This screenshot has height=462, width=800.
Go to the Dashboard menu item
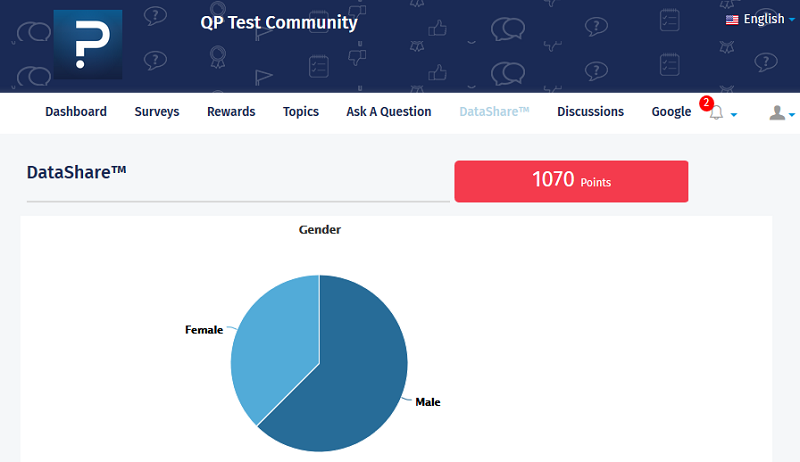76,112
